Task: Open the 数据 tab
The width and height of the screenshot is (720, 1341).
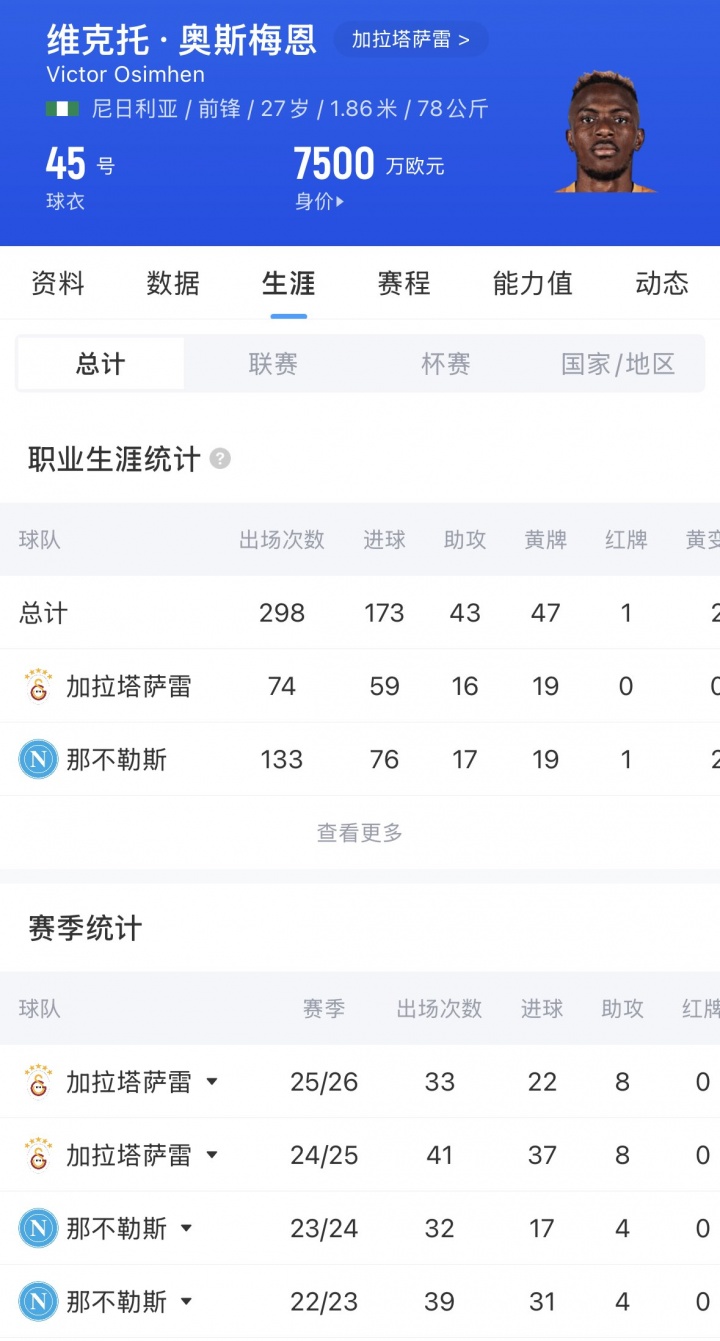Action: (173, 283)
